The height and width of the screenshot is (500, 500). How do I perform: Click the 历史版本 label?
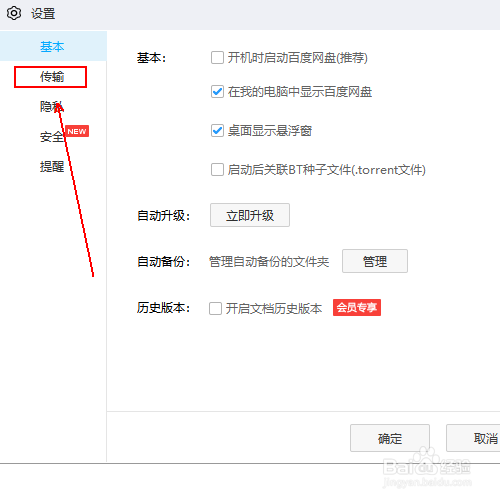(164, 308)
